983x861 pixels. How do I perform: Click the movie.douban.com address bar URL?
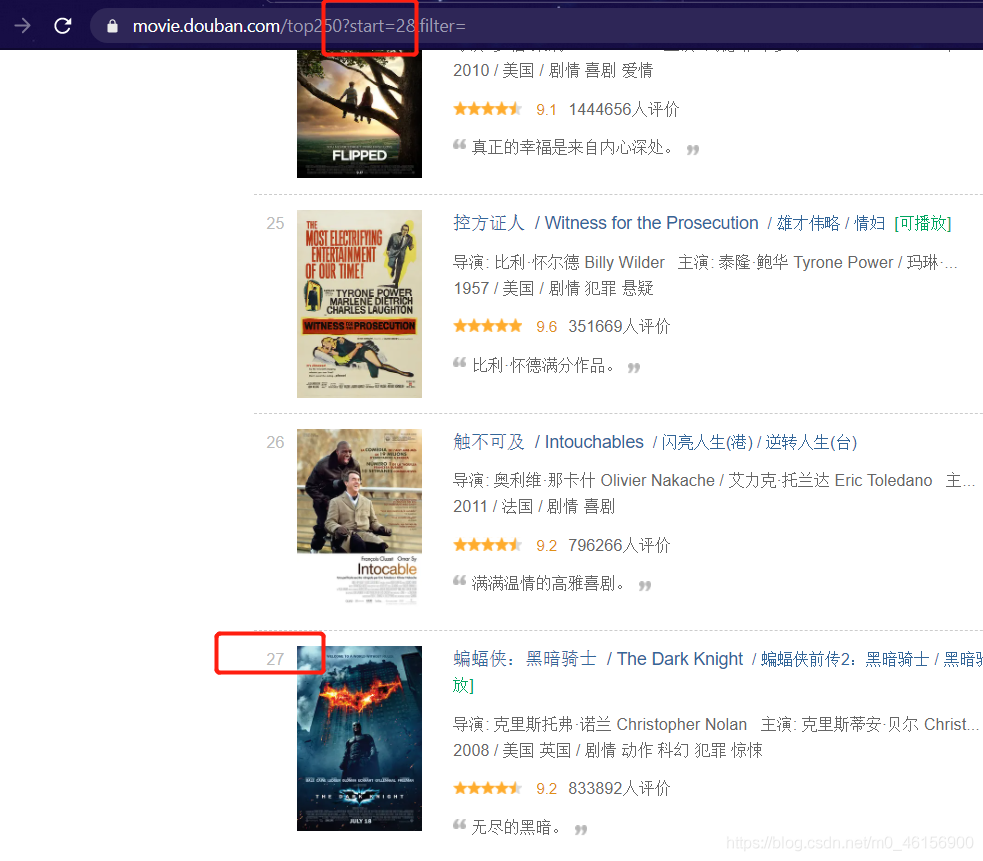coord(299,26)
